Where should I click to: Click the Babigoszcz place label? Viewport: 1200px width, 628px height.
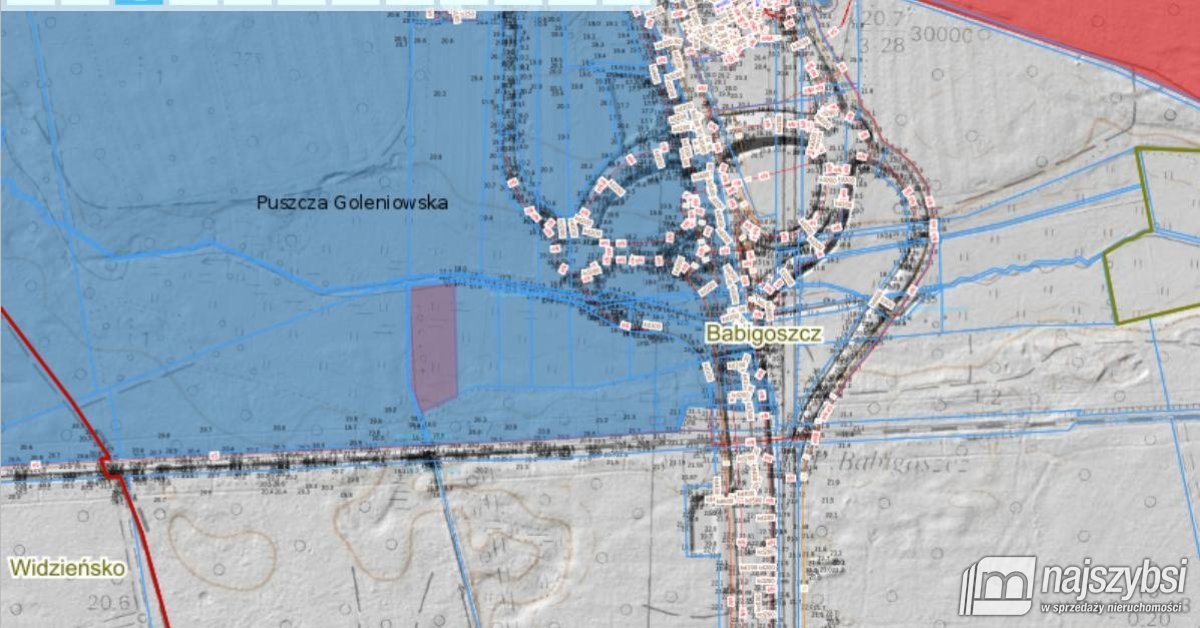tap(764, 333)
